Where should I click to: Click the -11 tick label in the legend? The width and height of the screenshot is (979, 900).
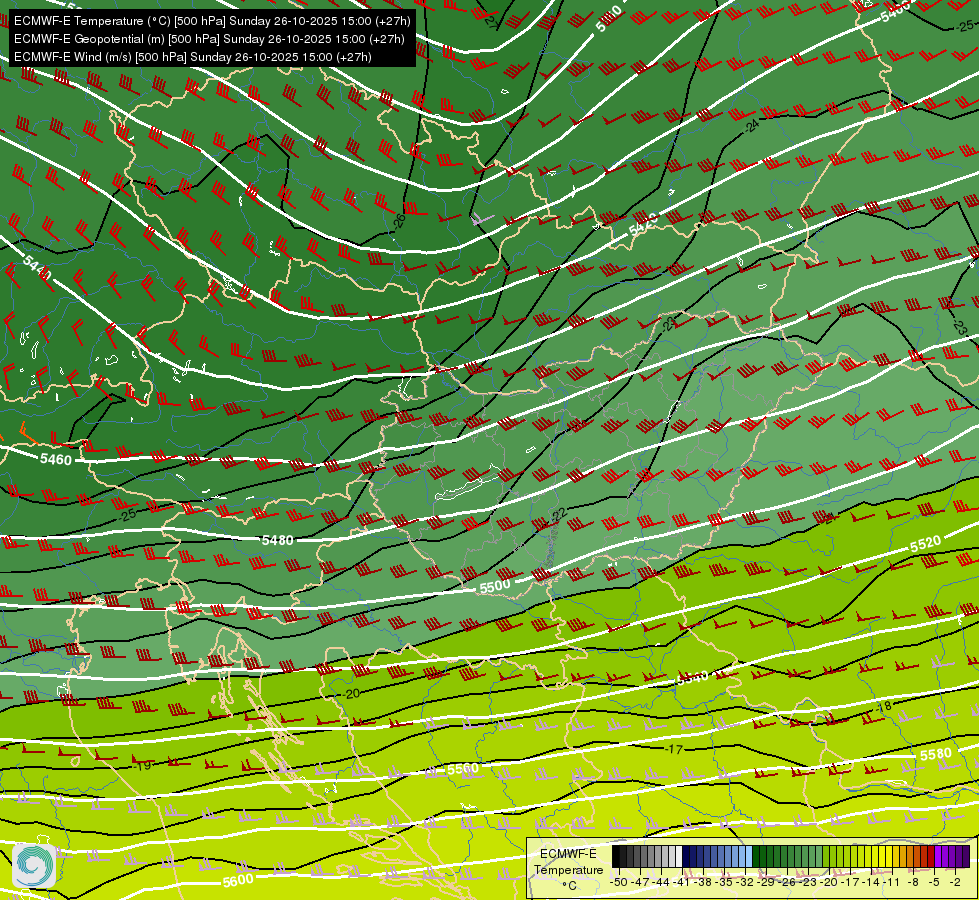coord(891,882)
